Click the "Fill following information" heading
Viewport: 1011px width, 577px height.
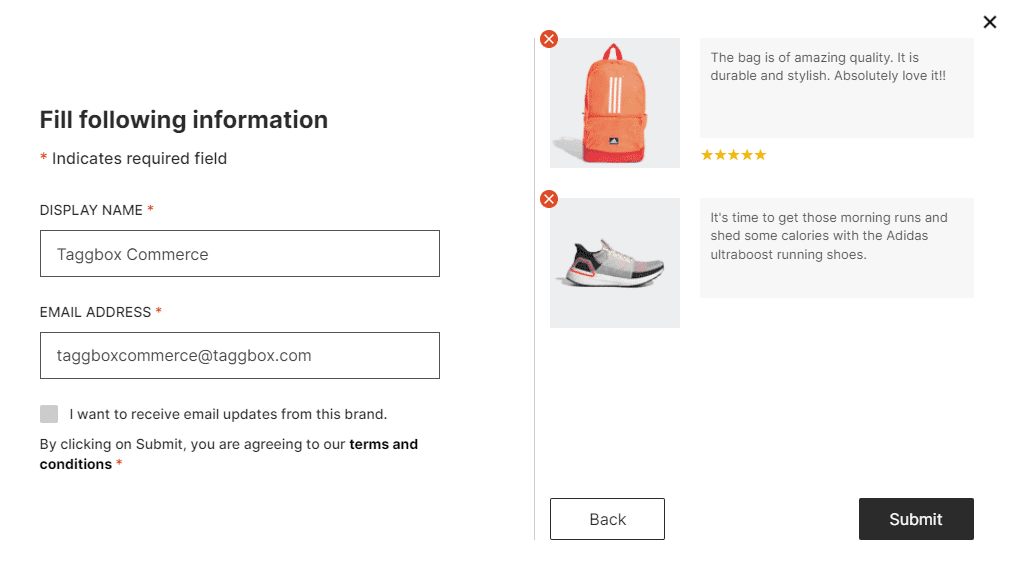click(x=184, y=120)
